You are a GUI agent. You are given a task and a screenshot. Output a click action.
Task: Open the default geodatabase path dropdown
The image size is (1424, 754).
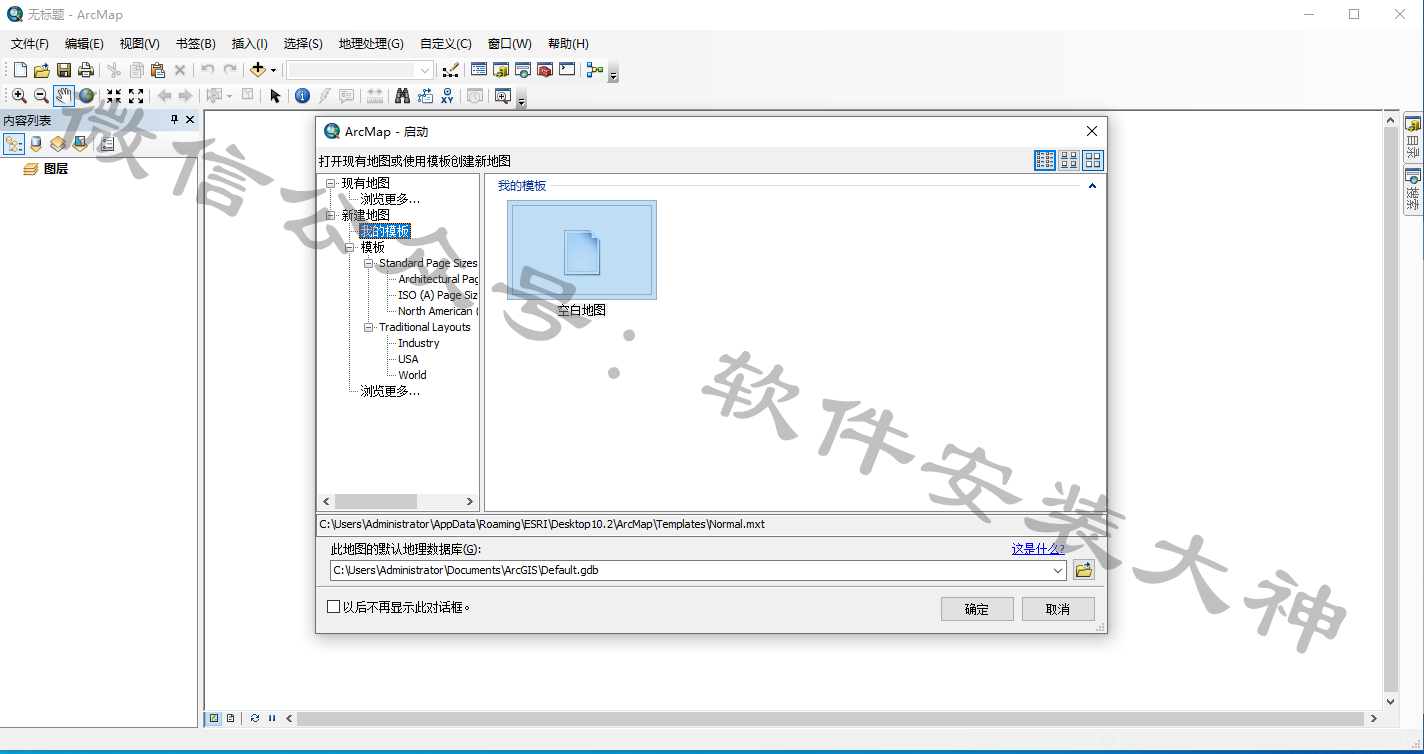[x=1059, y=570]
